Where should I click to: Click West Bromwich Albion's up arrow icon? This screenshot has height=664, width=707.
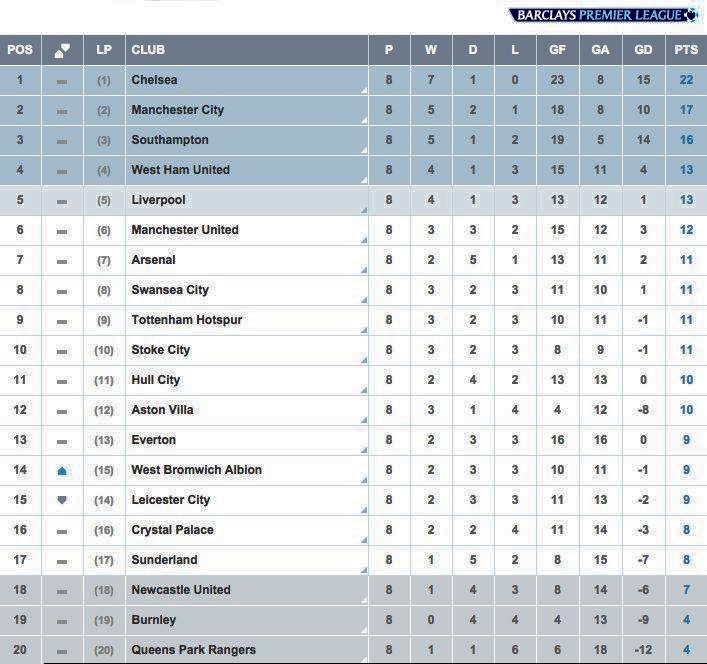point(62,471)
